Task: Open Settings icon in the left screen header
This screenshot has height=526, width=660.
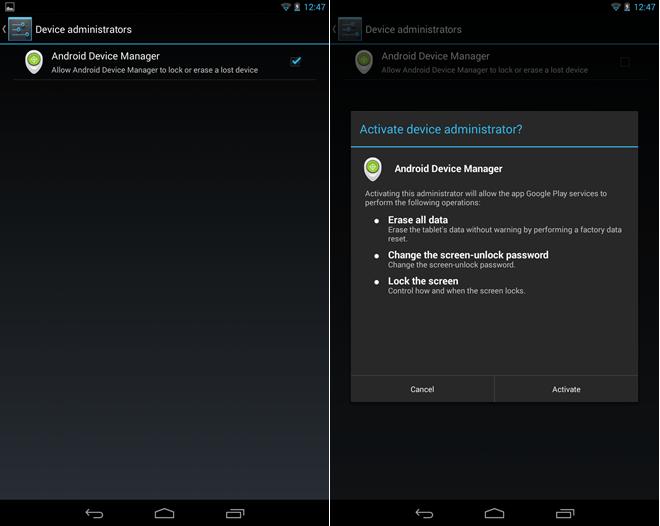Action: tap(20, 29)
